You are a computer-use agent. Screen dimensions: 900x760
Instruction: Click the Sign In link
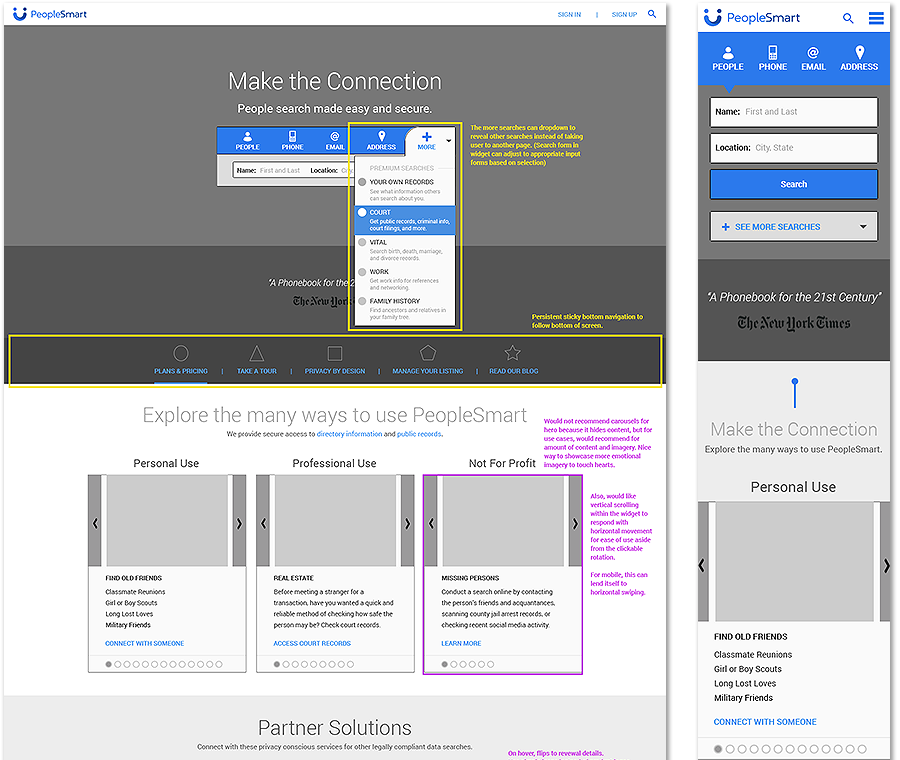click(x=569, y=14)
